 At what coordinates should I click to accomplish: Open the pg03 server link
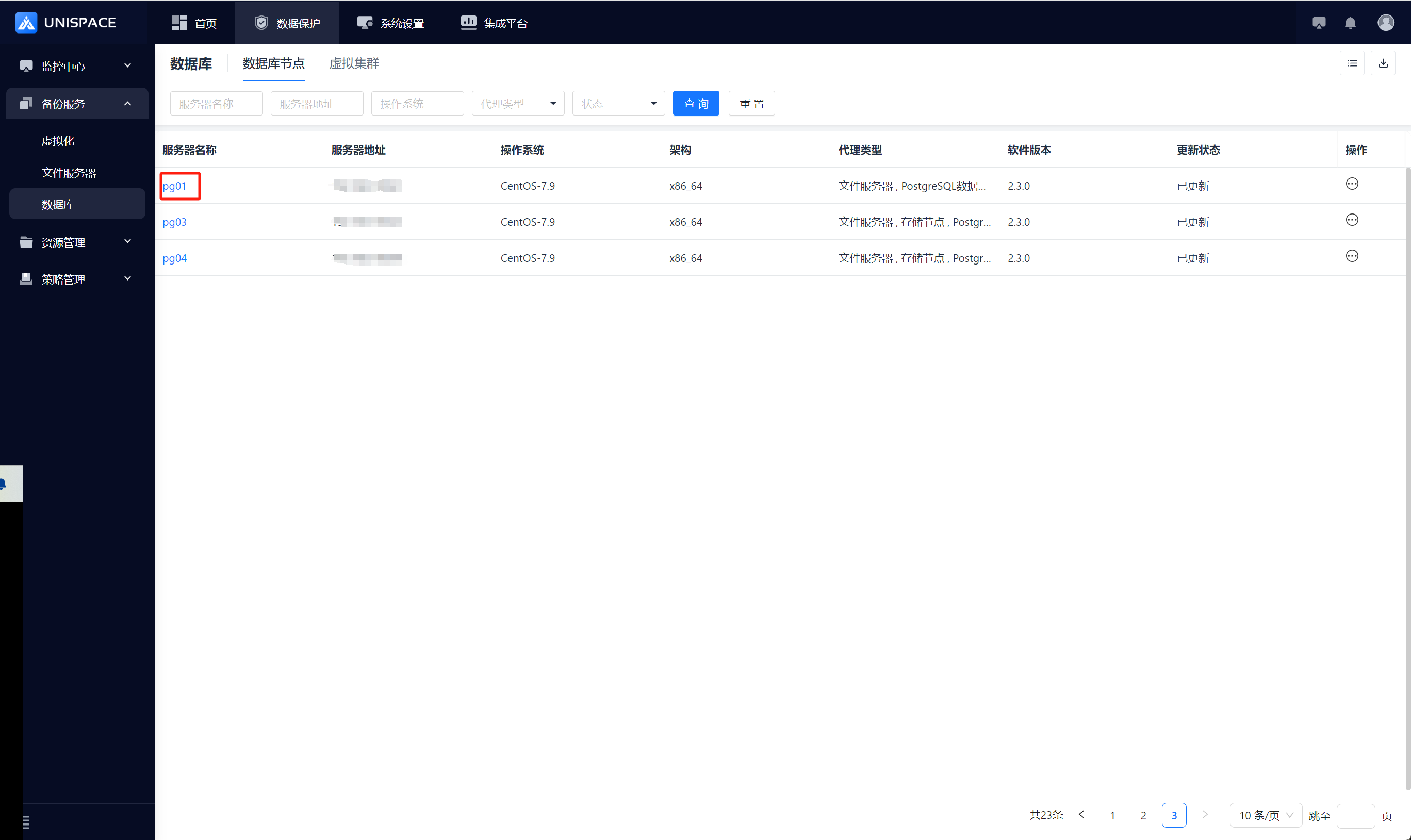click(x=174, y=222)
